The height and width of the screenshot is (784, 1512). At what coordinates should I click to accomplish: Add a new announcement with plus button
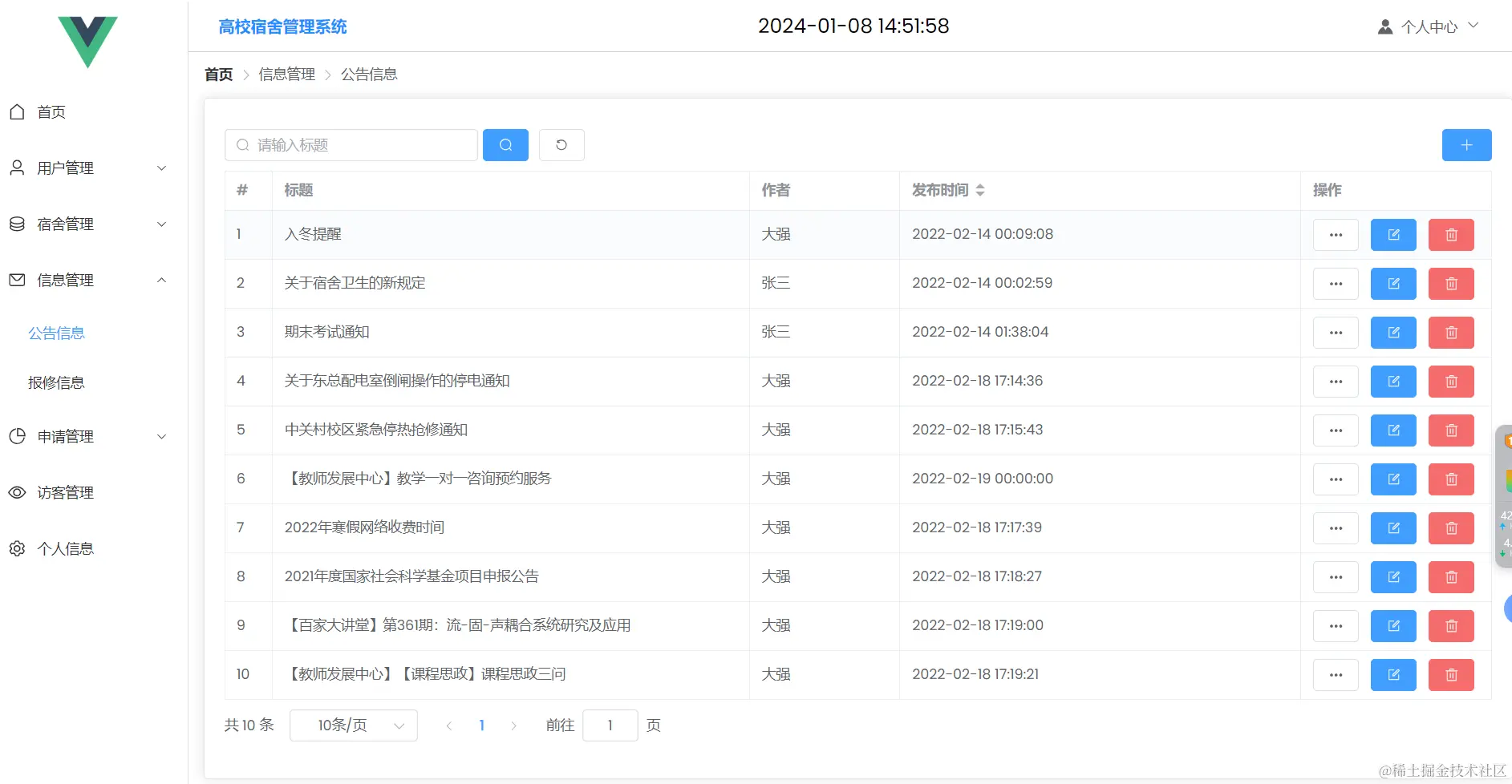pos(1466,145)
